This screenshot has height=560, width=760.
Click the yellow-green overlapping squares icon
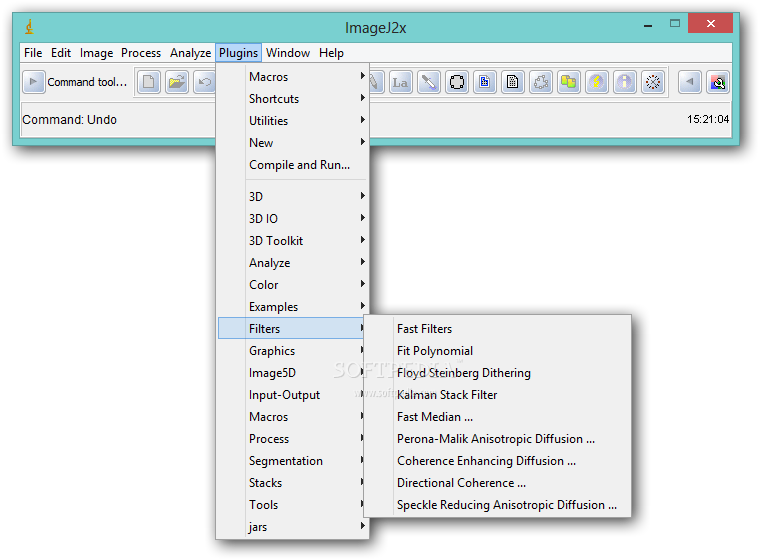(x=569, y=82)
